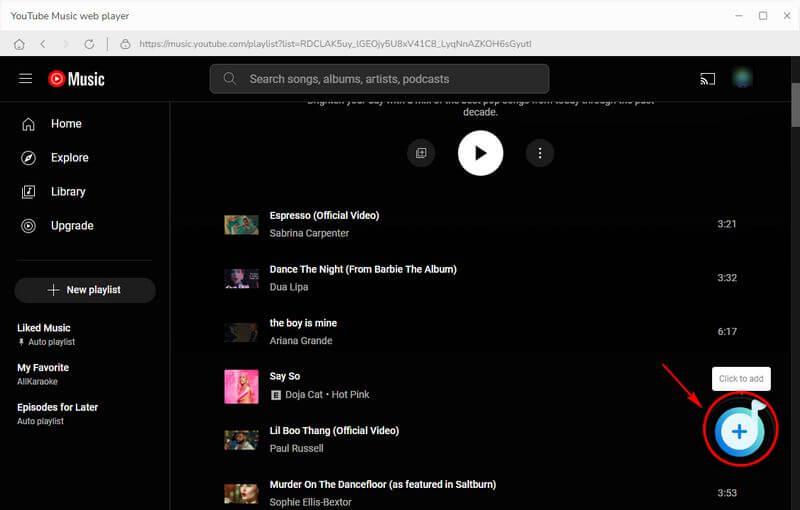
Task: Go forward using the forward arrow
Action: tap(65, 44)
